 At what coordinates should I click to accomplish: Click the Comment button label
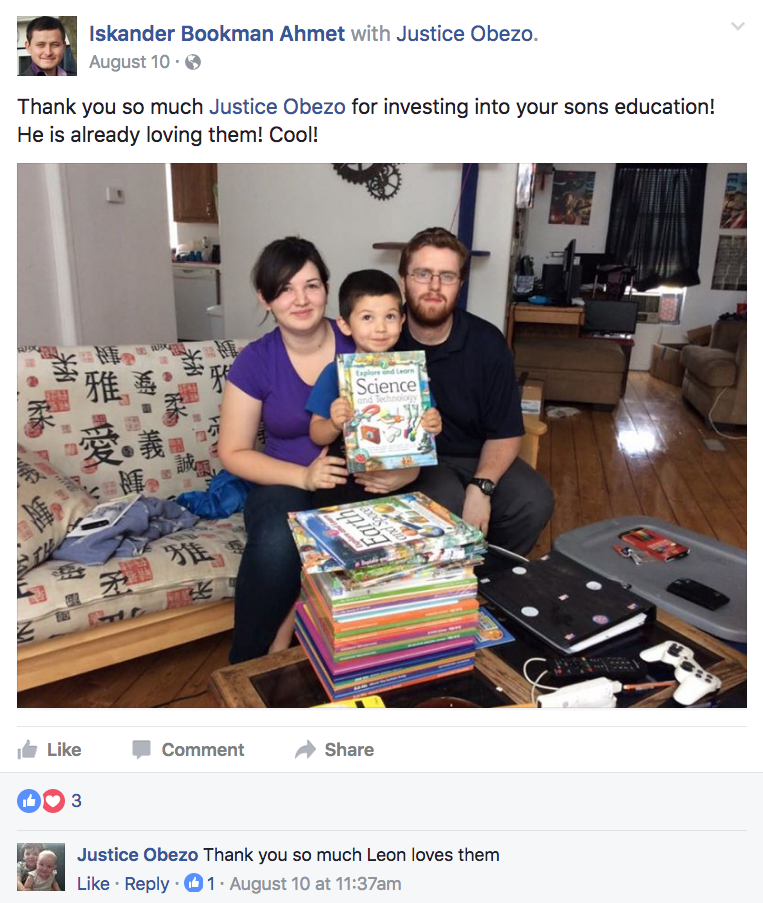203,749
